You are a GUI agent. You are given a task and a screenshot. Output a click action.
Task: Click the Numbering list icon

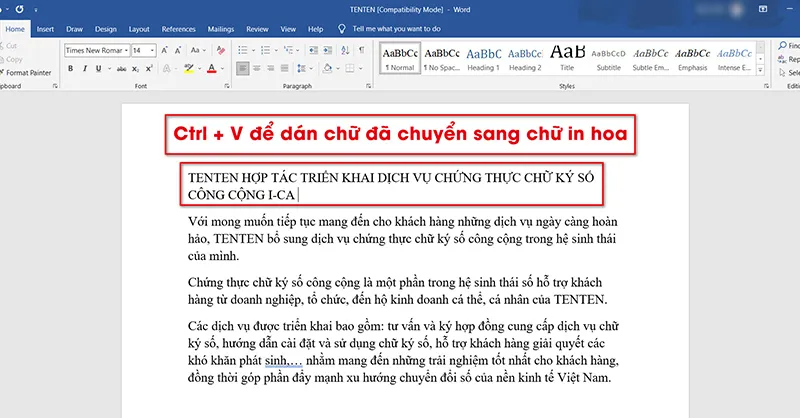[265, 50]
